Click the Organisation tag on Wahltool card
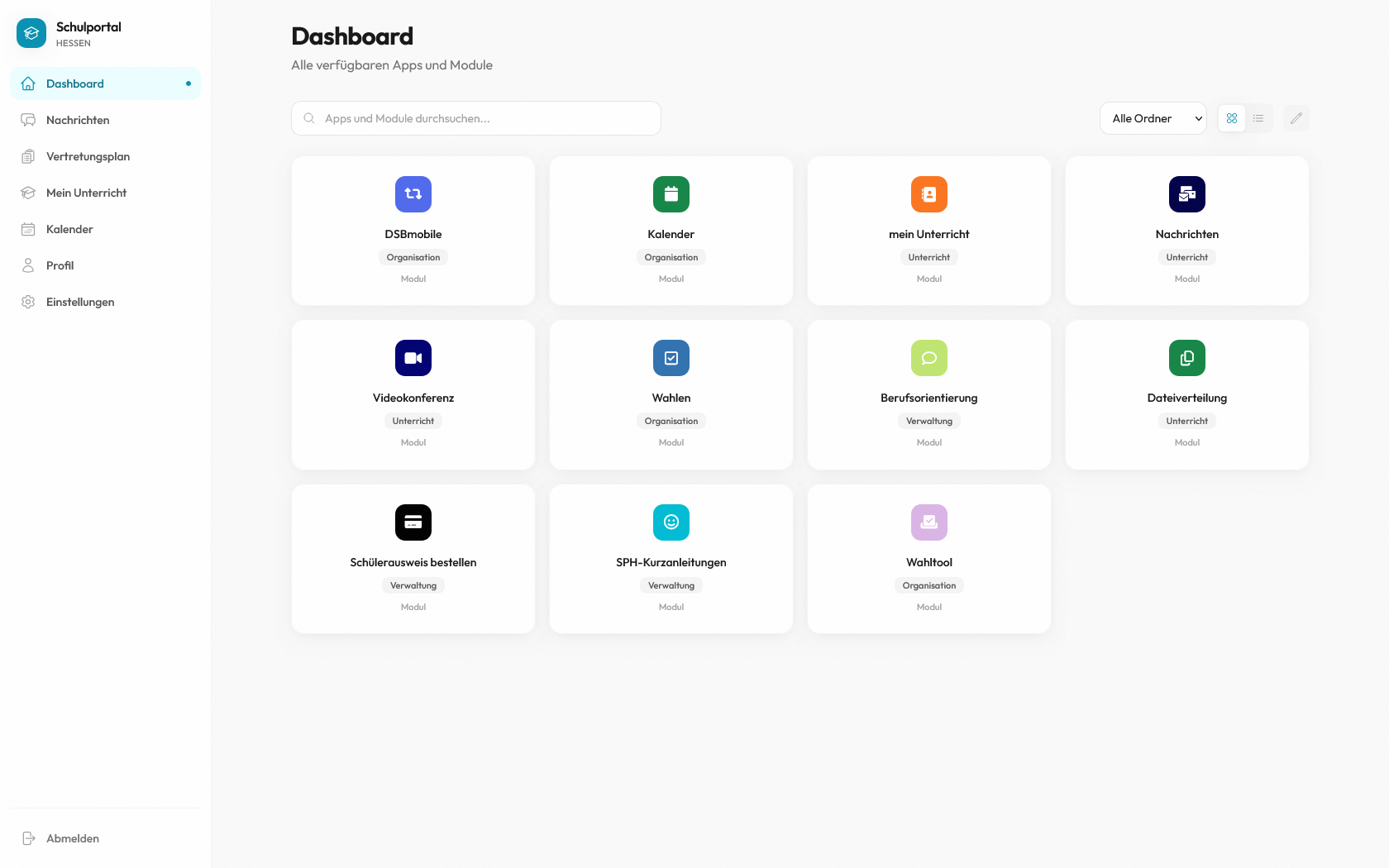 [929, 585]
